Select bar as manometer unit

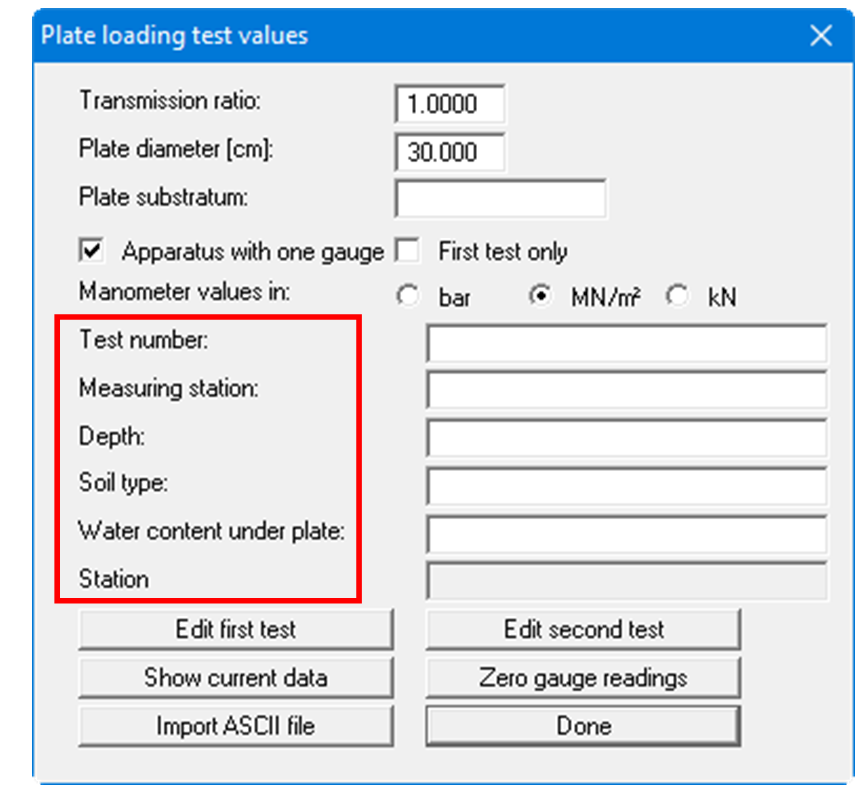point(408,298)
